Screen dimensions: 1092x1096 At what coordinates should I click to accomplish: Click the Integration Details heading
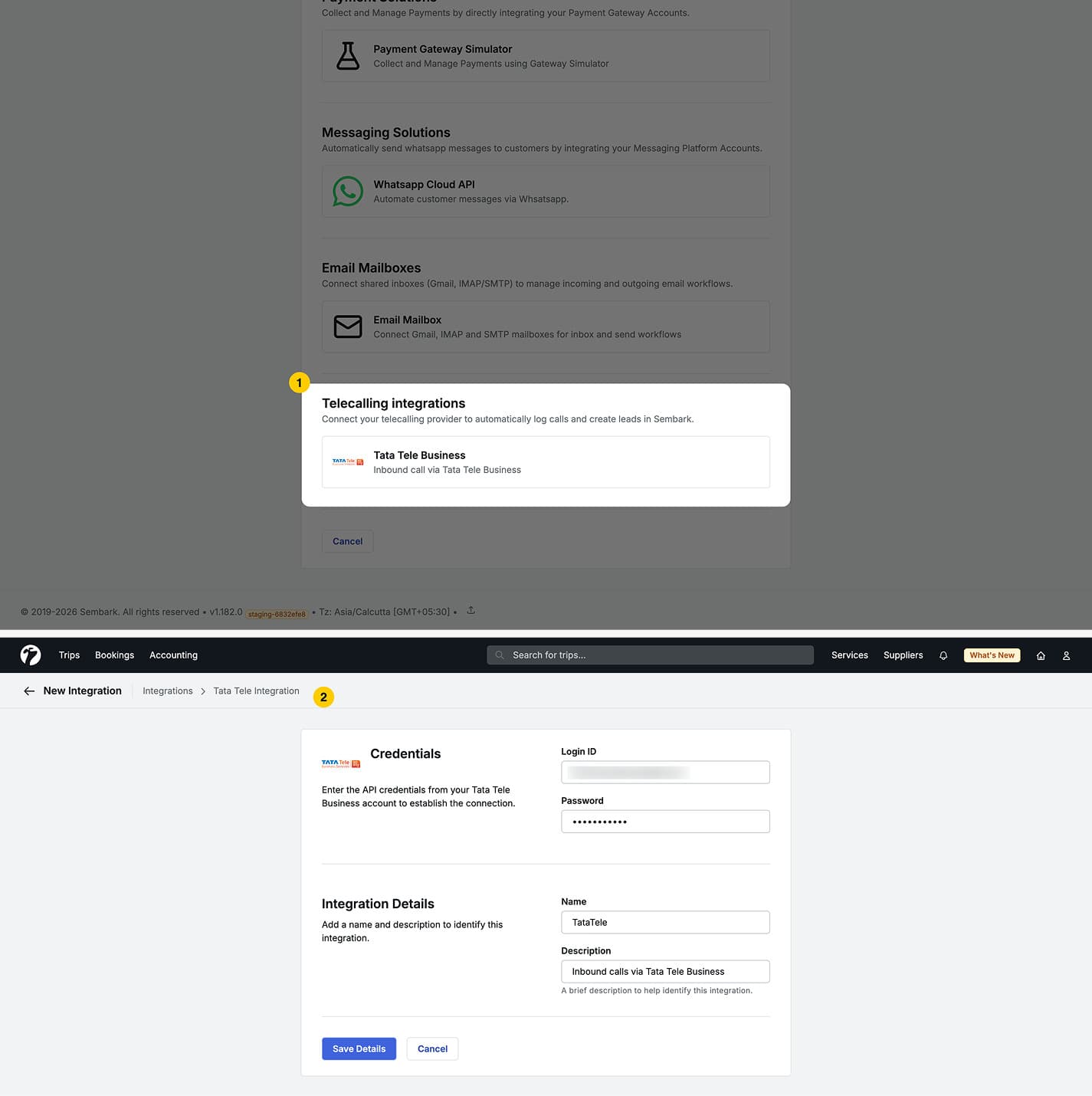point(378,904)
